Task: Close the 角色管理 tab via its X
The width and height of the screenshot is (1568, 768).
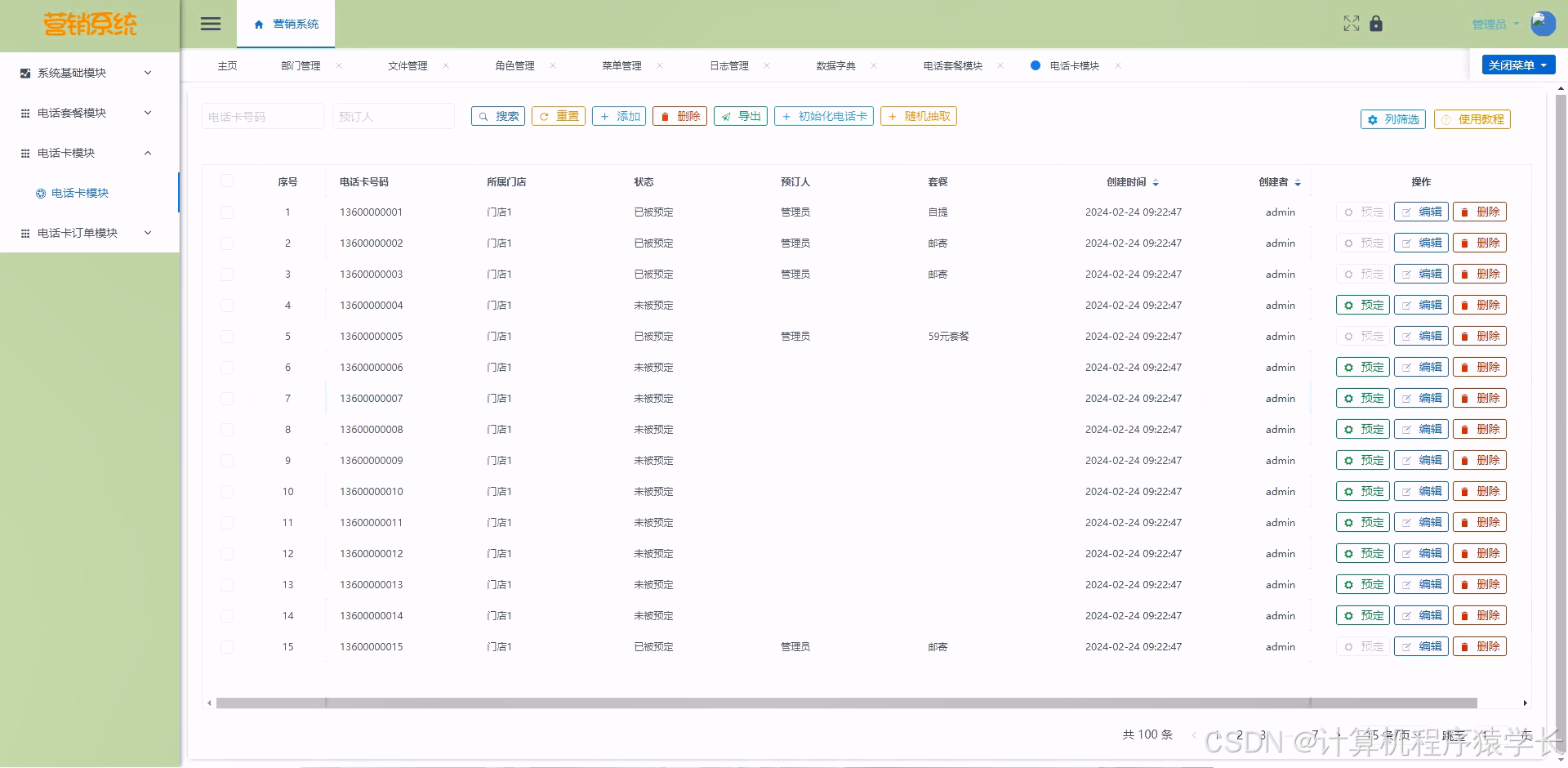Action: click(553, 65)
